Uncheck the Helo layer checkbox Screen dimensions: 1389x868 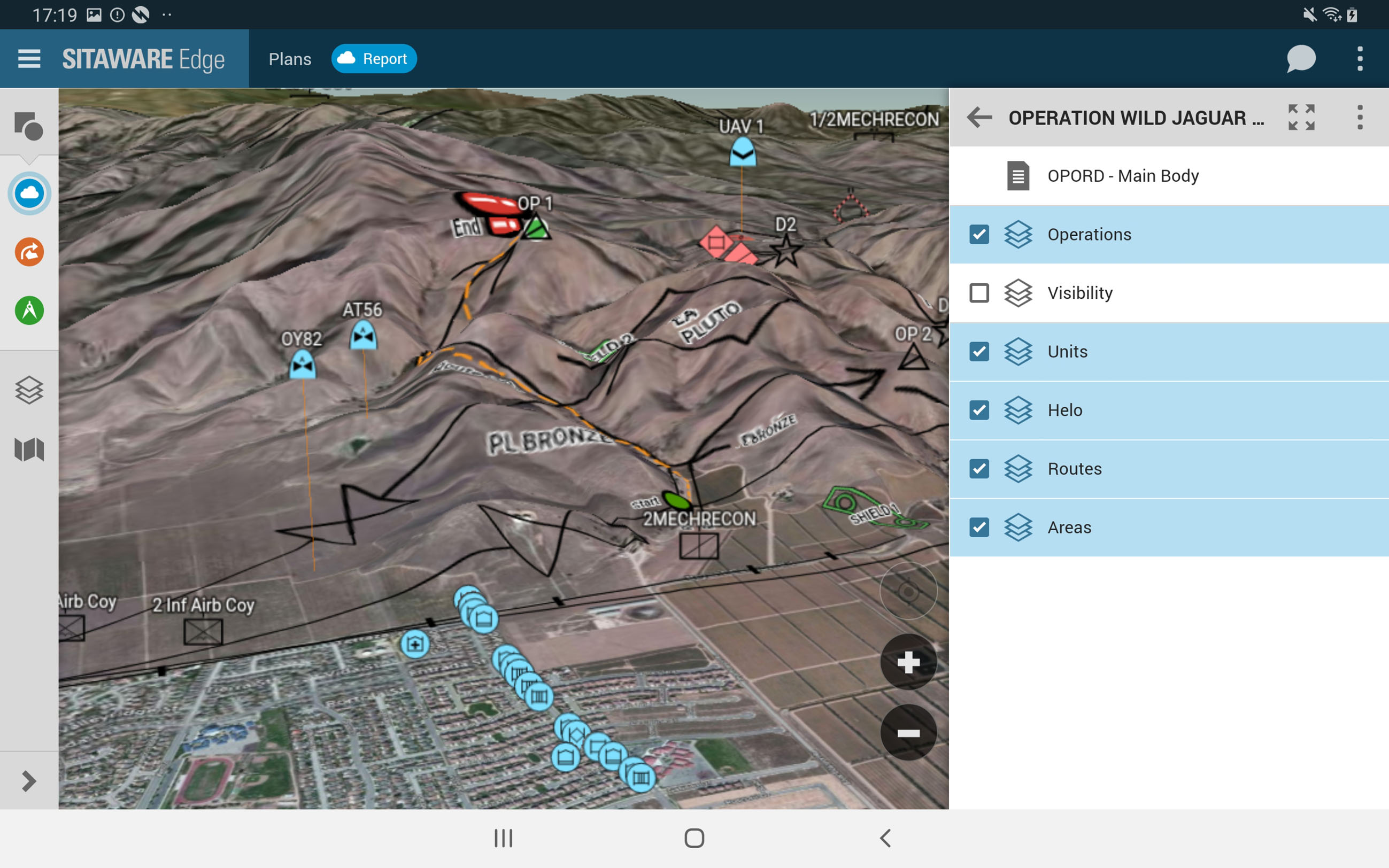pos(979,410)
